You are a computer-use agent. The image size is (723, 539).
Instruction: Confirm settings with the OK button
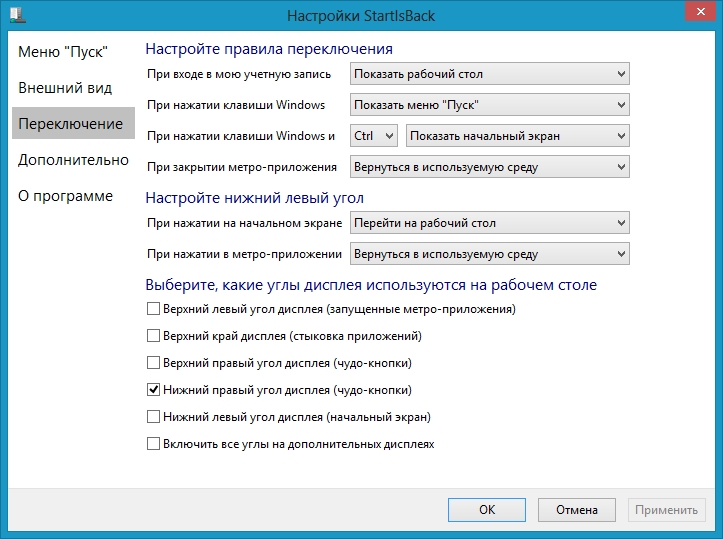pyautogui.click(x=486, y=509)
